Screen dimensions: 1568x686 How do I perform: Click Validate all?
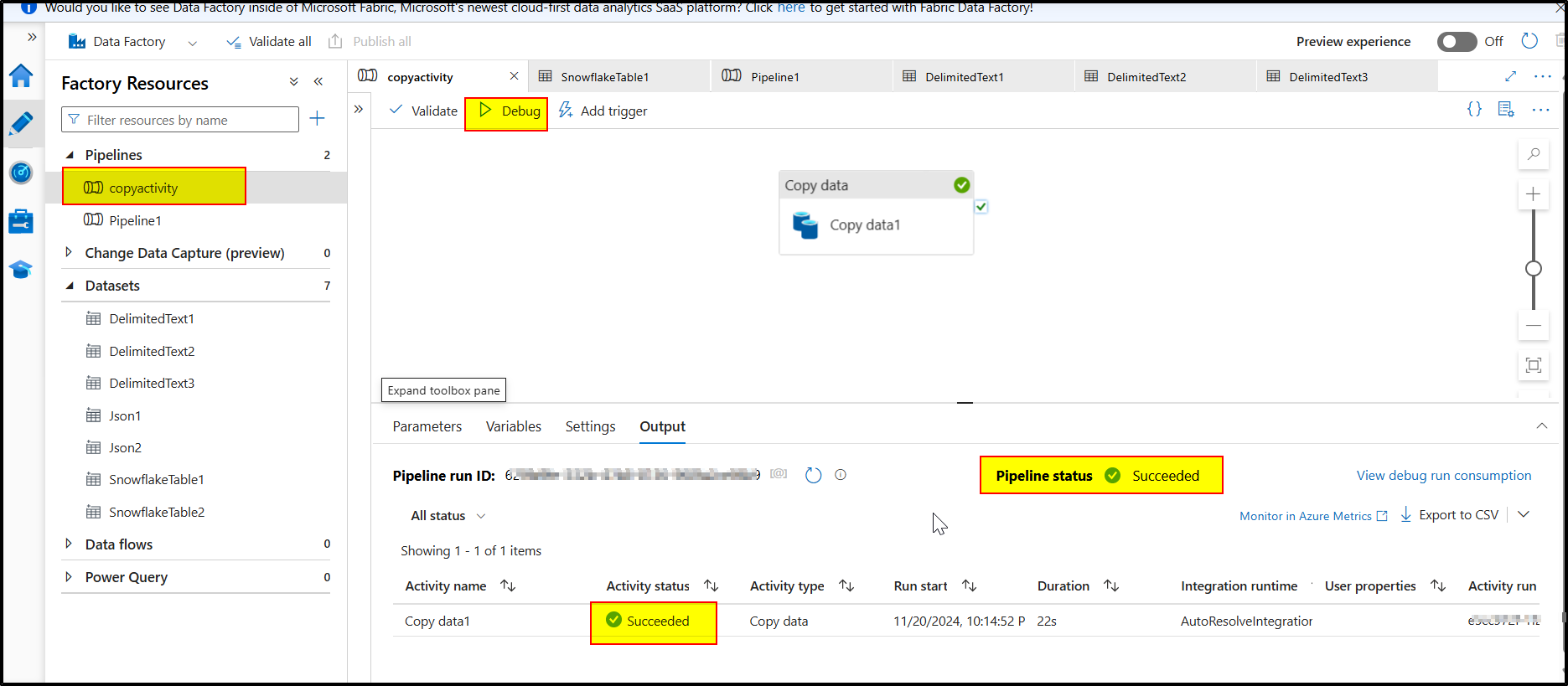(269, 41)
